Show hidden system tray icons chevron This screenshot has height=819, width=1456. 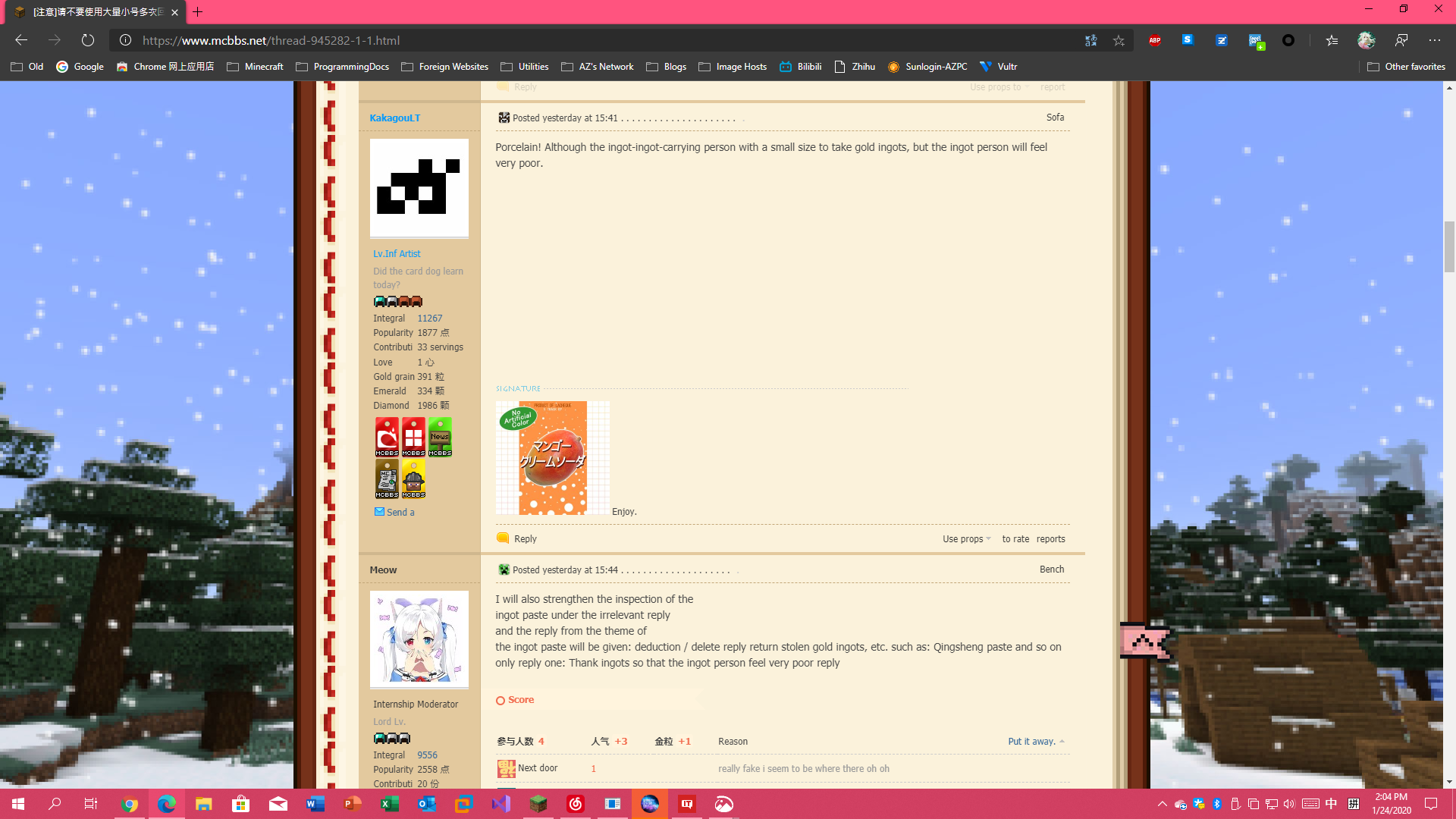(1162, 804)
